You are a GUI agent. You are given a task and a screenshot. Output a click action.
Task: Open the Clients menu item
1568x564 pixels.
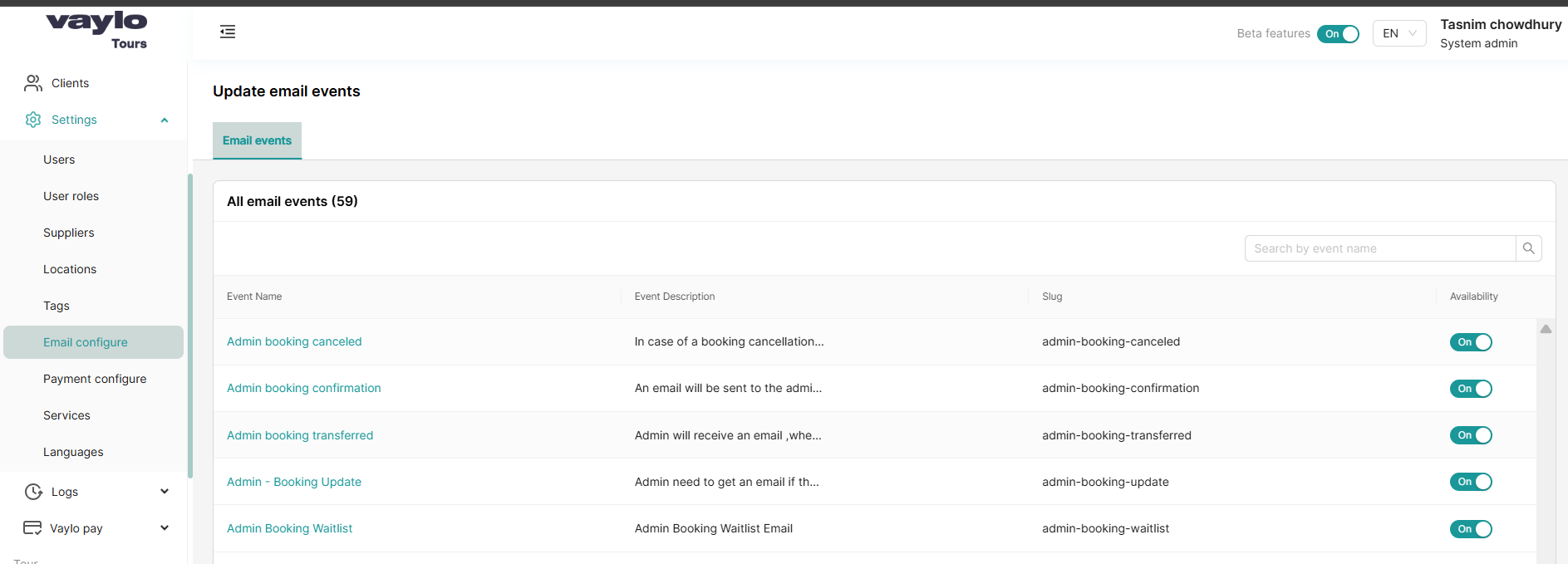(x=70, y=83)
